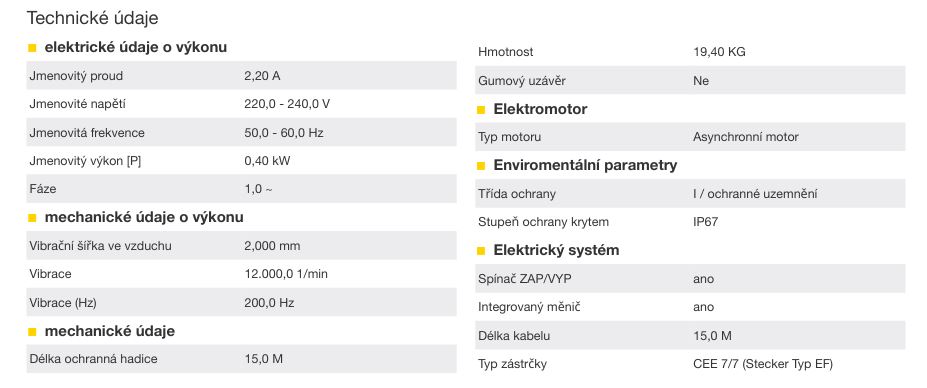Click yellow square beside mechanické údaje heading
Viewport: 927px width, 388px height.
tap(33, 332)
